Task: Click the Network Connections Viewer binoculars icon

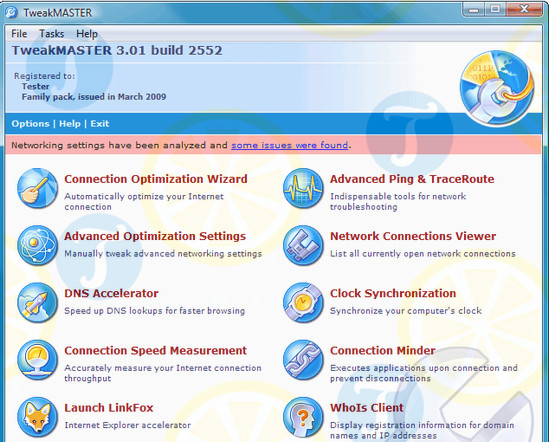Action: [303, 246]
